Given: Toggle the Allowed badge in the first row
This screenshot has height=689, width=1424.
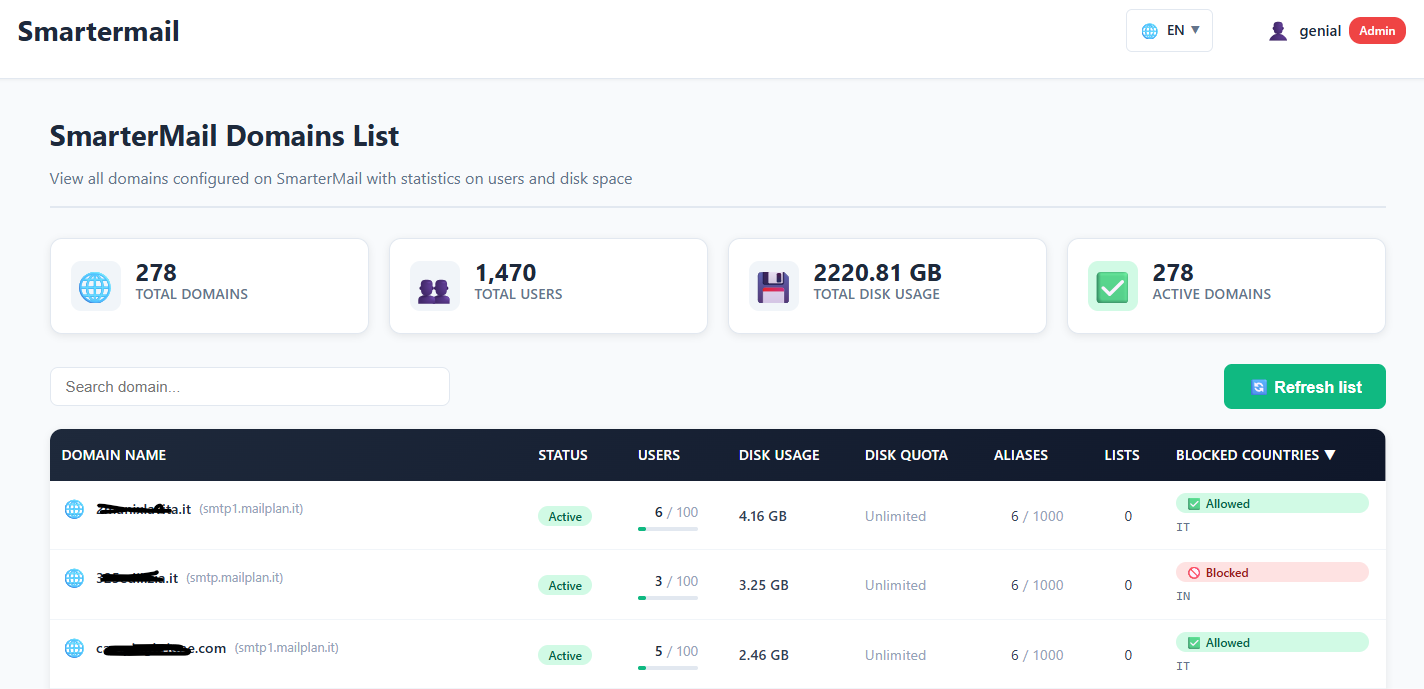Looking at the screenshot, I should 1271,504.
